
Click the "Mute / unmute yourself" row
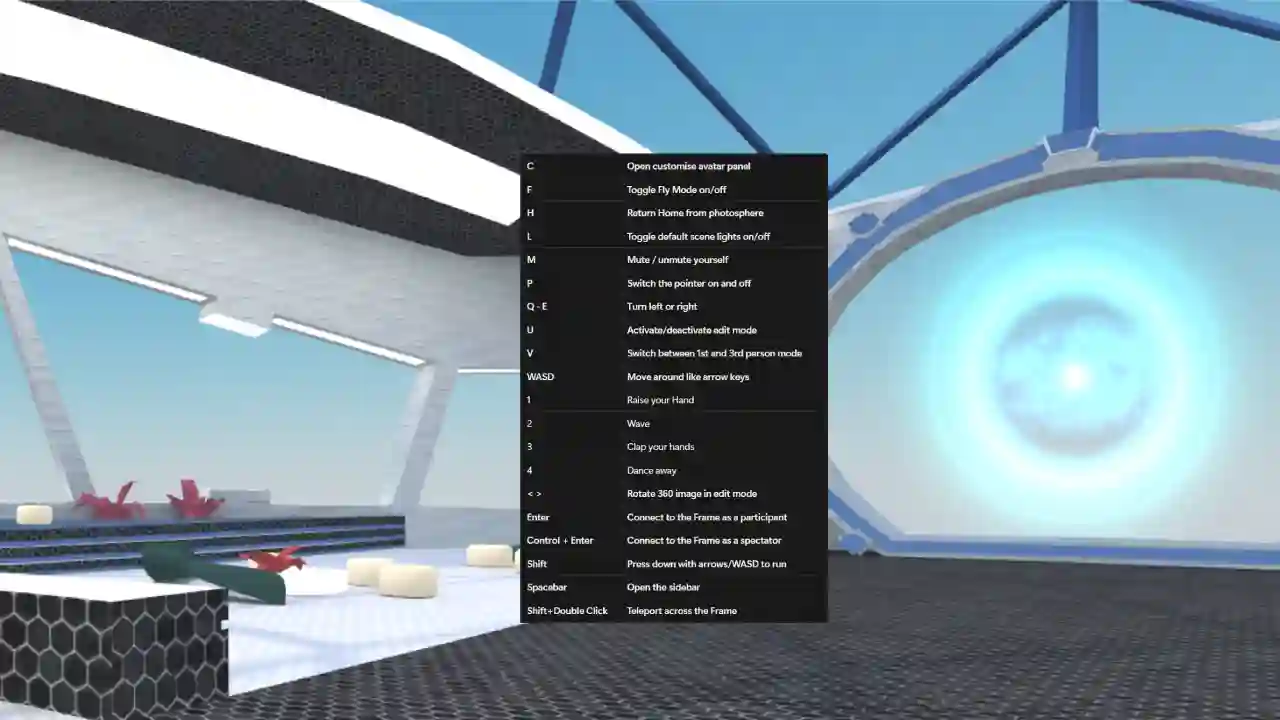pyautogui.click(x=677, y=260)
